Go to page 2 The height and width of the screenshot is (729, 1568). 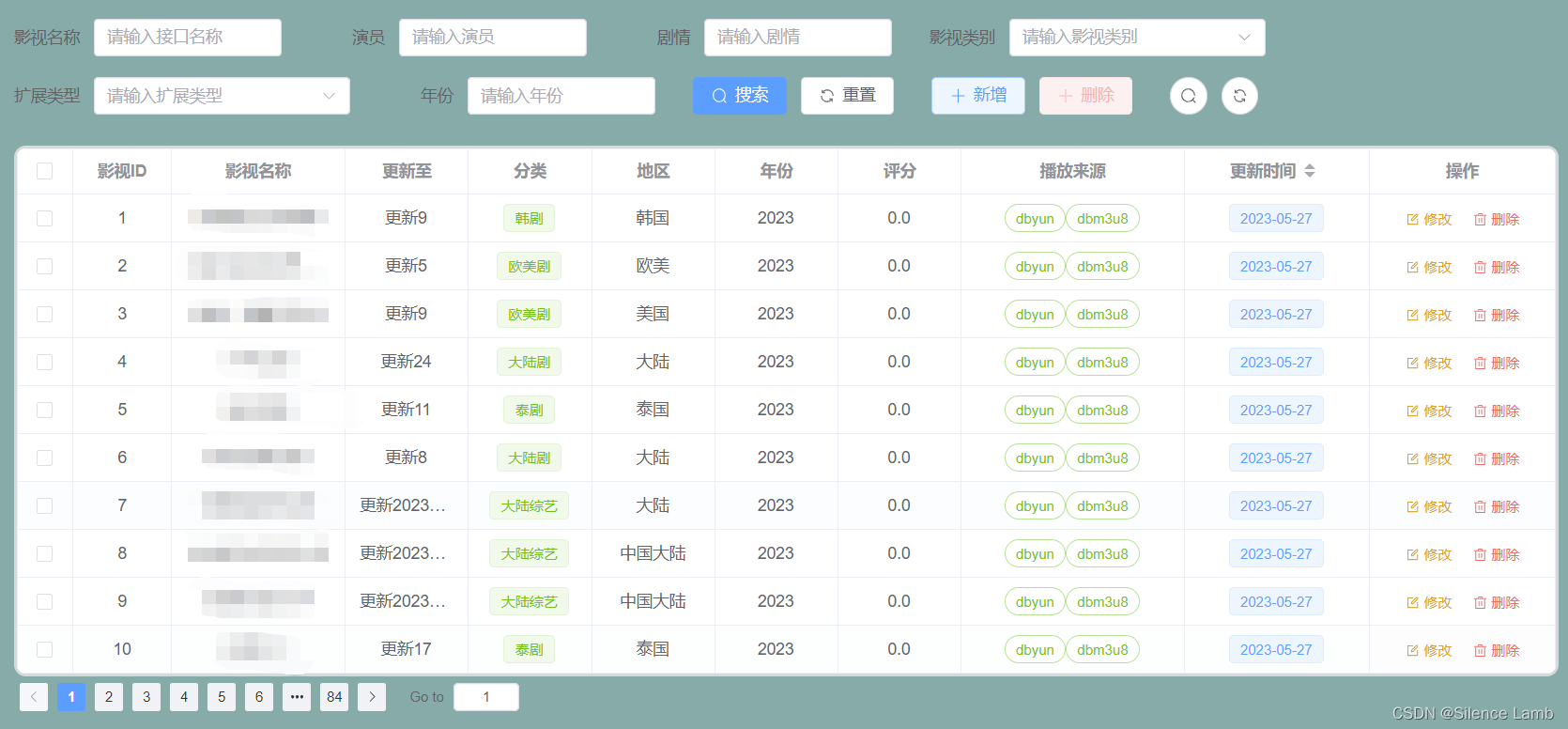(x=109, y=696)
